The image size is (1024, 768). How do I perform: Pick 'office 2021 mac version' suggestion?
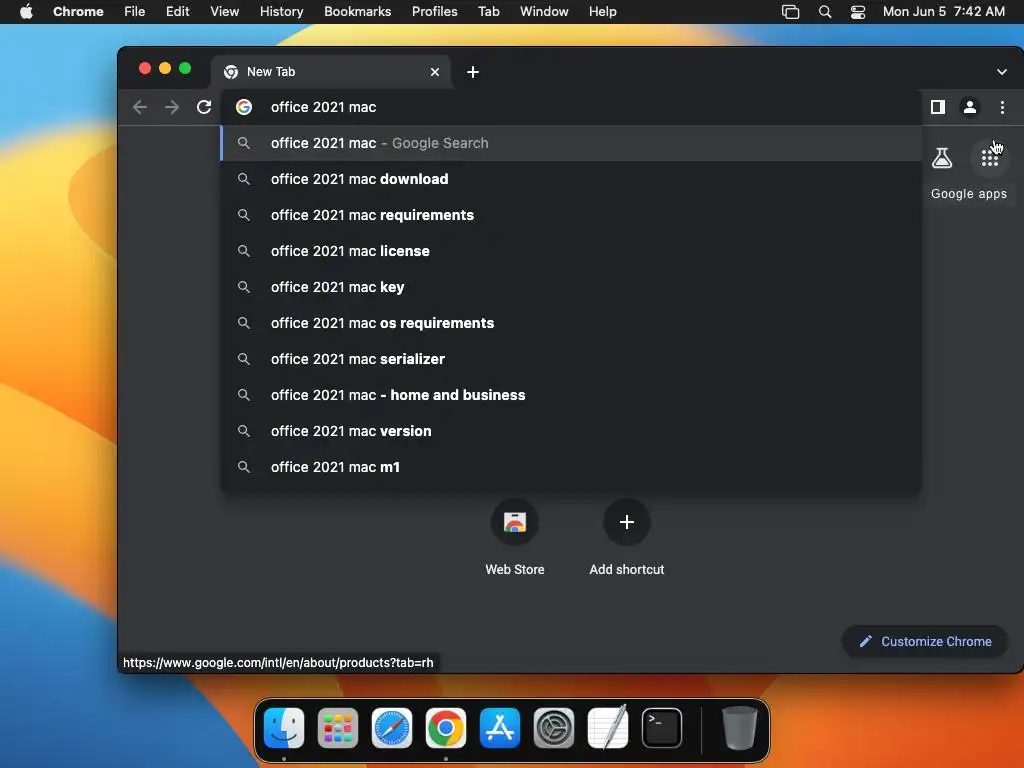[x=571, y=431]
